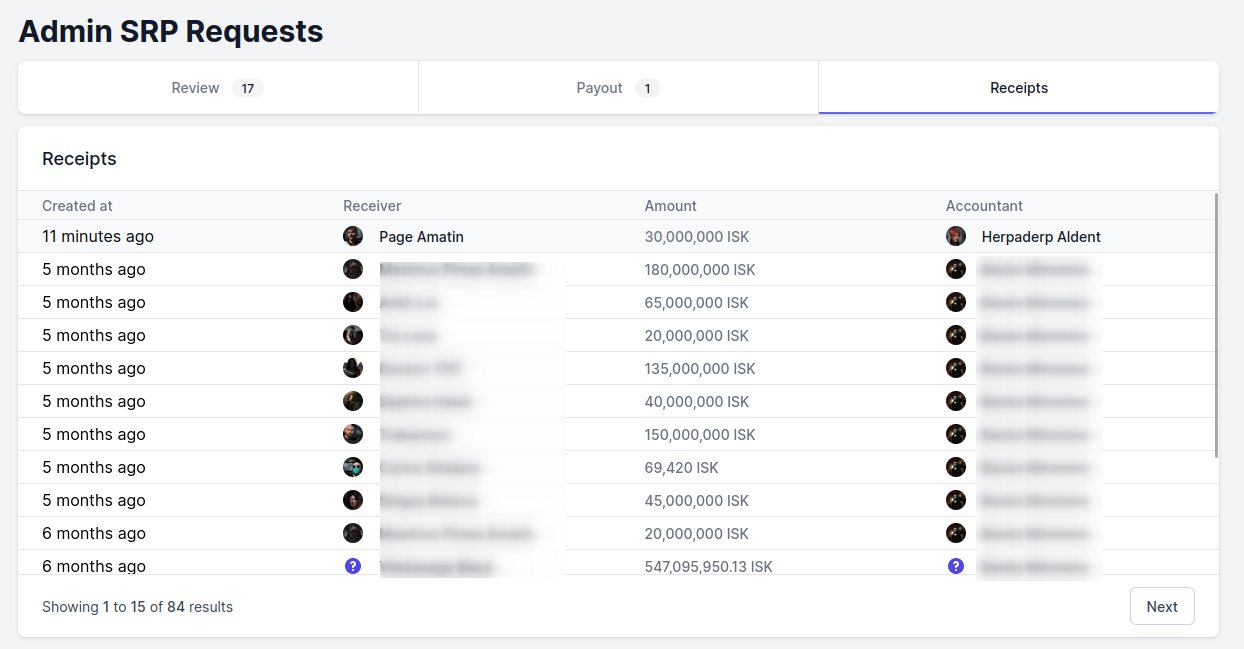Click the question mark receiver avatar icon
The height and width of the screenshot is (649, 1244).
(353, 566)
